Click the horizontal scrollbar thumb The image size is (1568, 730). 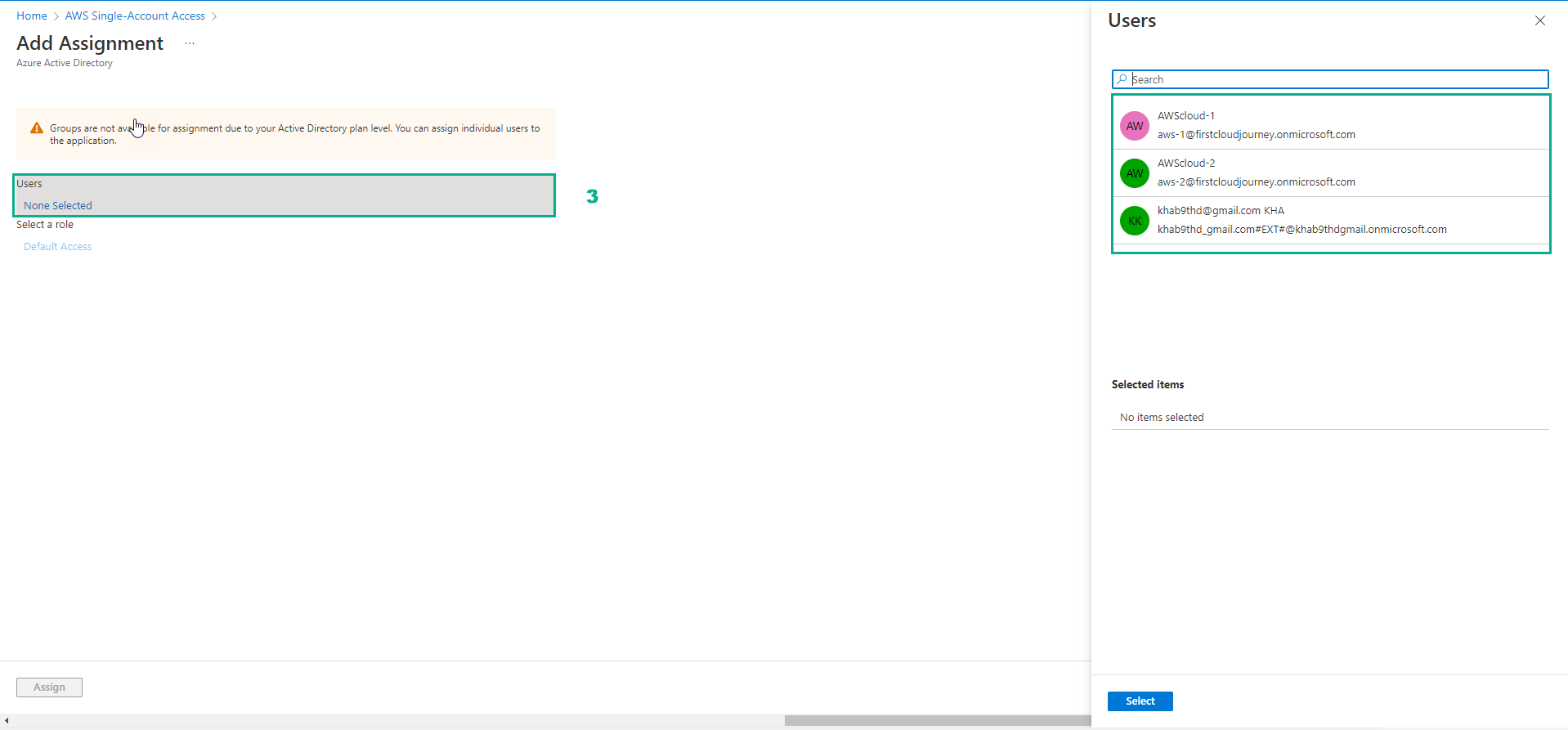pos(938,721)
